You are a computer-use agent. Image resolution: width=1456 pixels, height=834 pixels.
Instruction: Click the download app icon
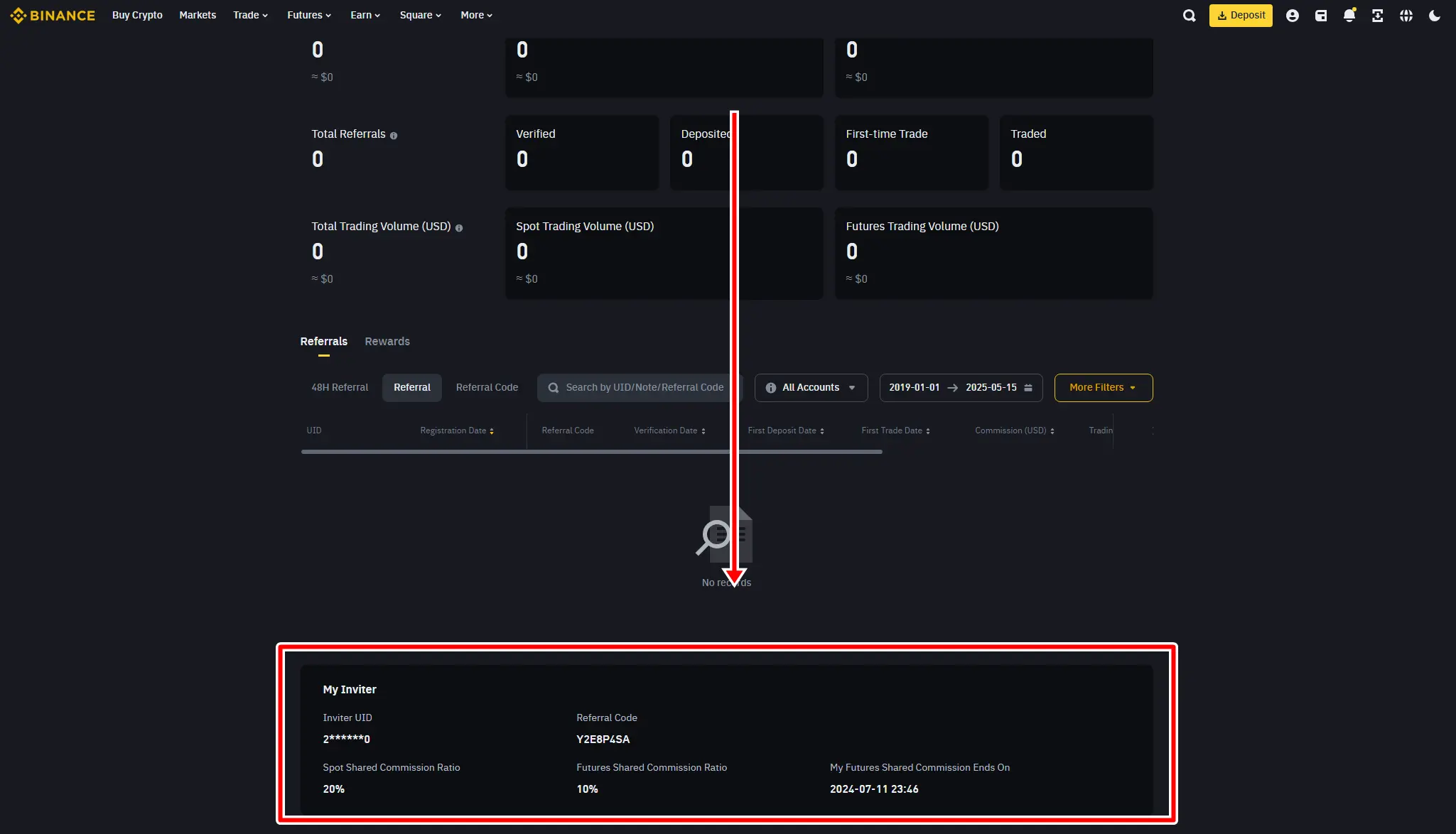click(1377, 16)
